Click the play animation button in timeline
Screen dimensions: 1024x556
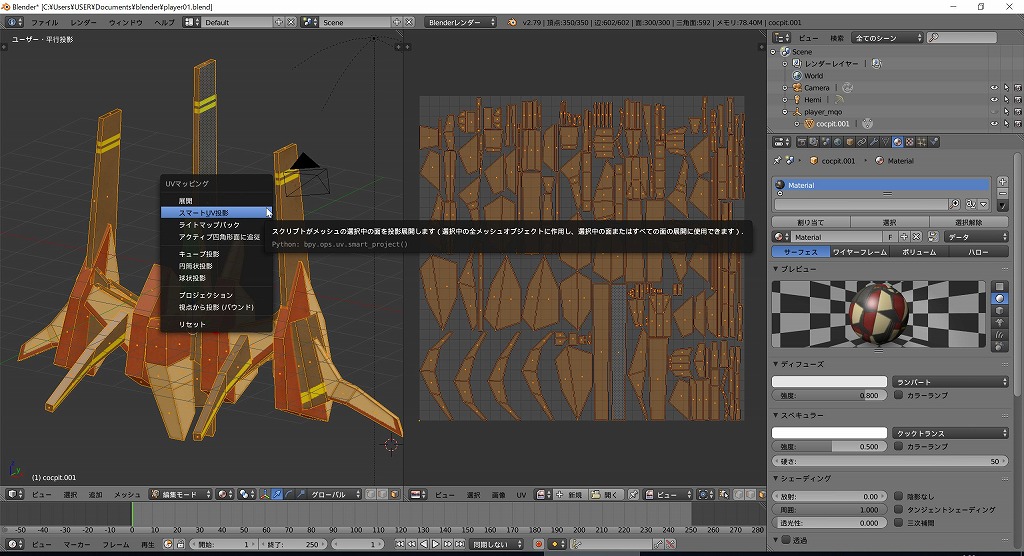[x=435, y=544]
